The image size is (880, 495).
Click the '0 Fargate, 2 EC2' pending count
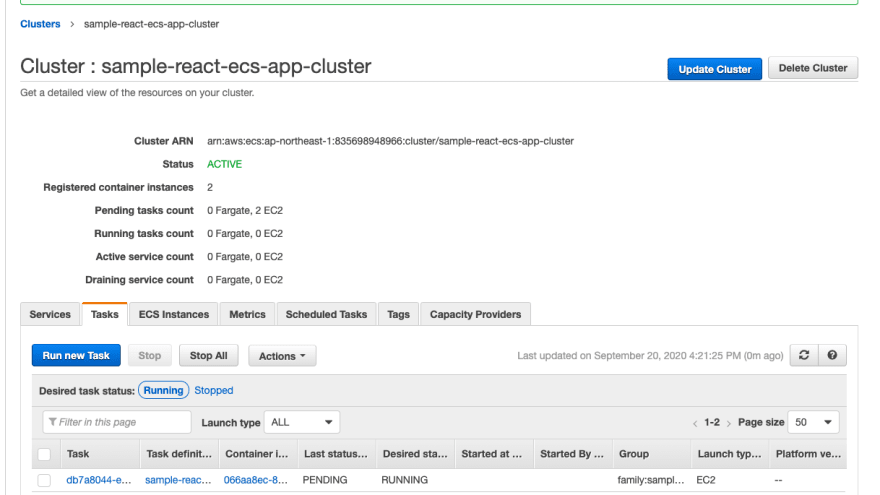point(245,210)
